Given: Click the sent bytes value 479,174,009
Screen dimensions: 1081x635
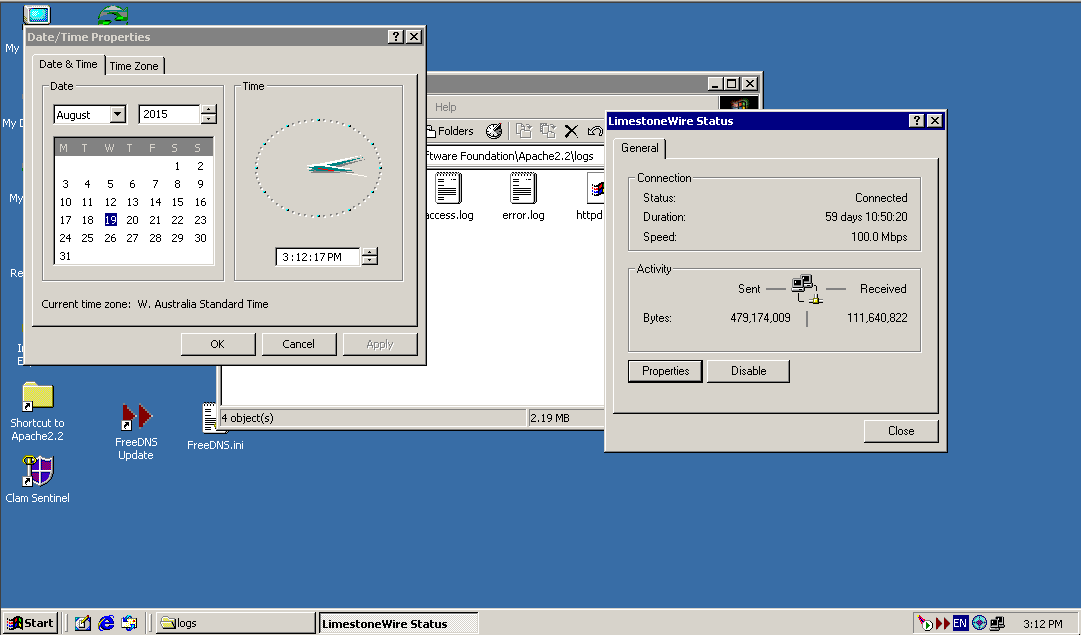Looking at the screenshot, I should coord(760,318).
